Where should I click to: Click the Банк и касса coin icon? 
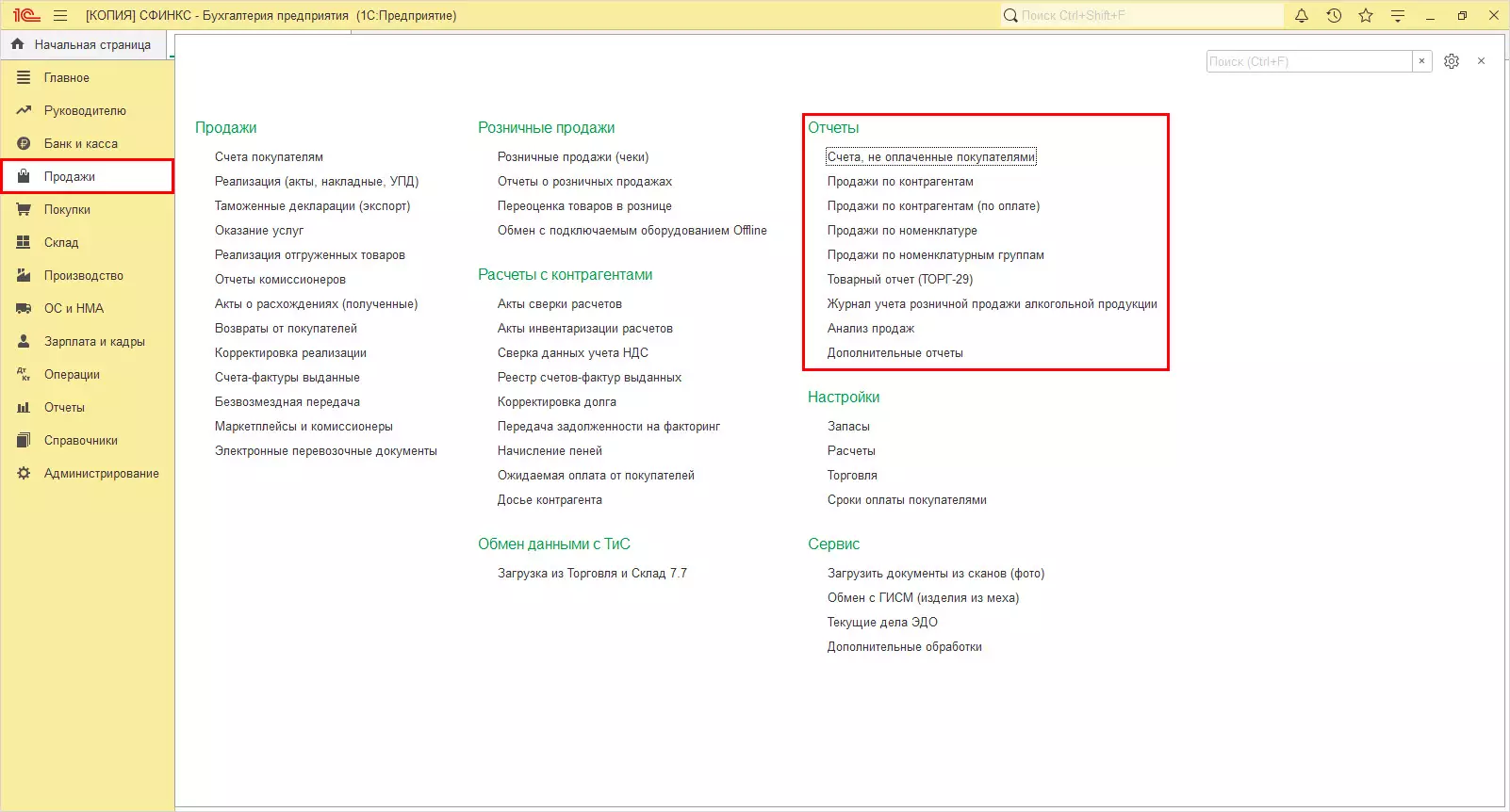coord(24,143)
